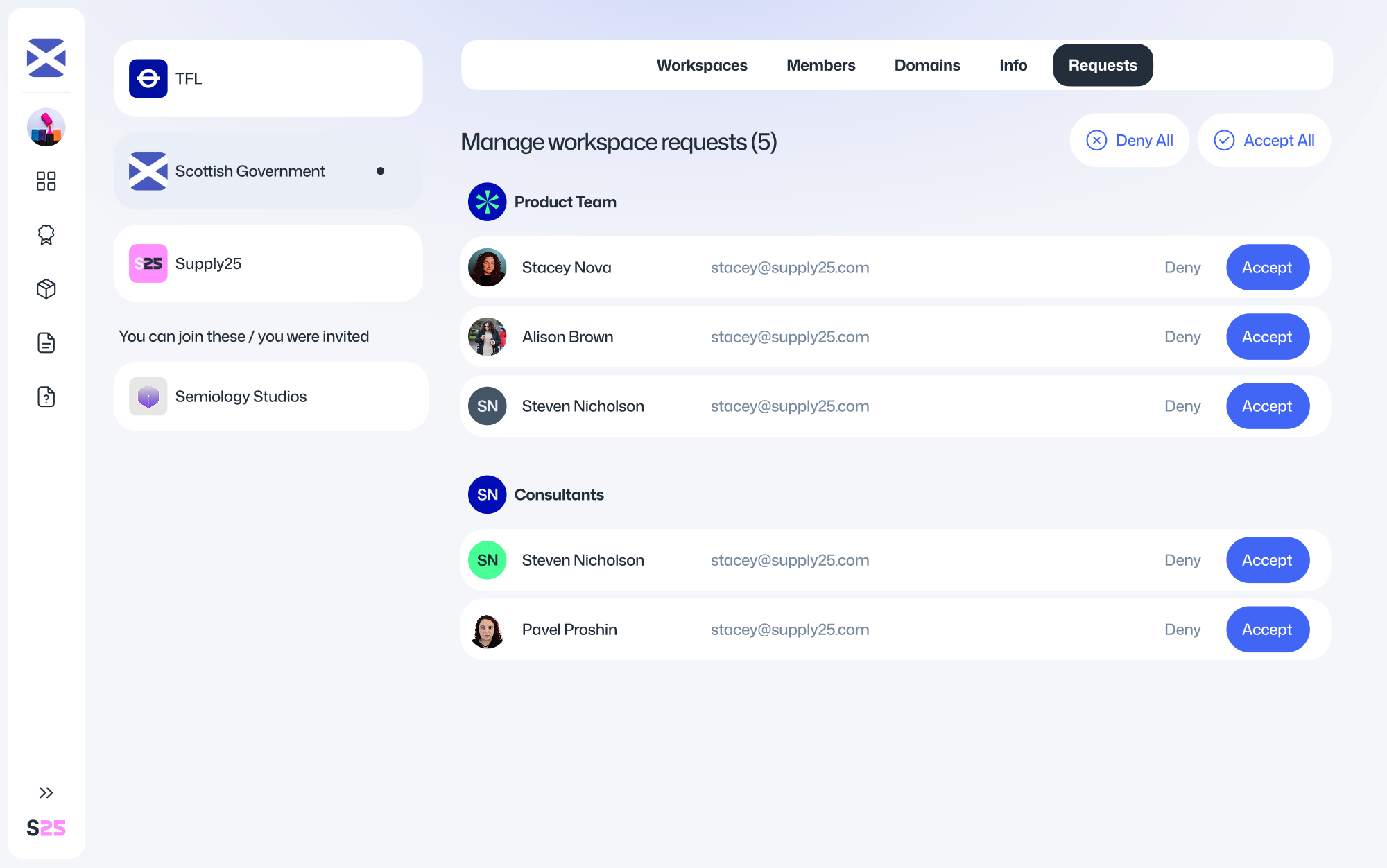
Task: Click the Scottish flag logo at top
Action: [46, 58]
